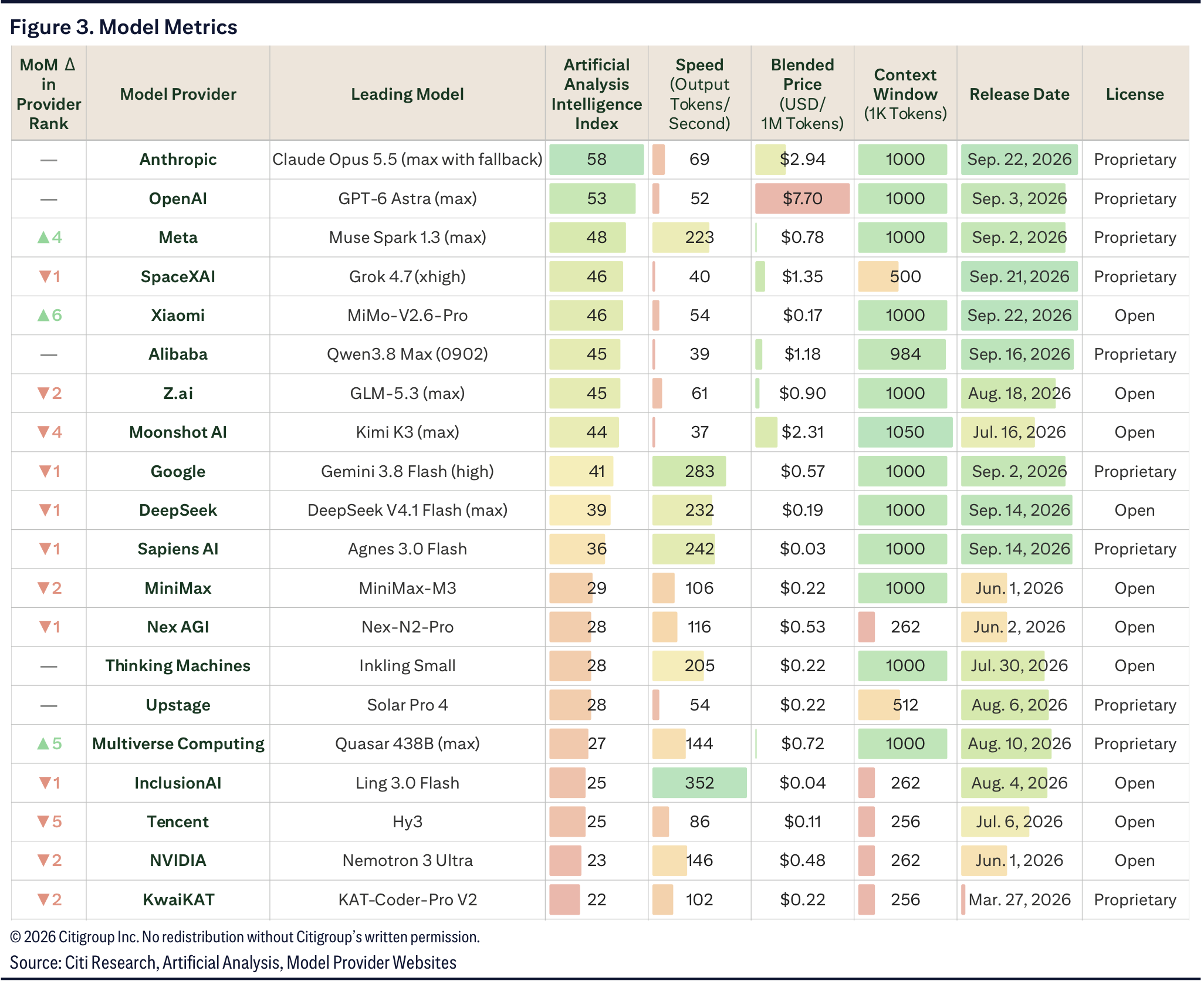Select the up-6 rank indicator for Xiaomi
The image size is (1204, 981).
click(49, 316)
